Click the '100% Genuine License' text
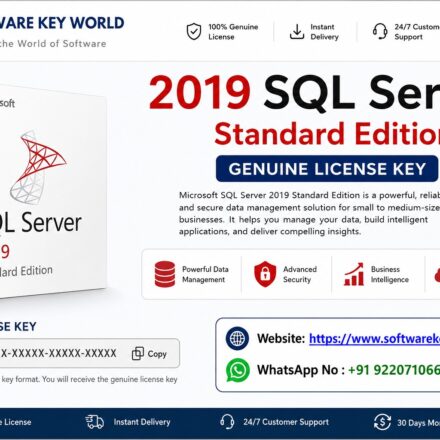 233,32
